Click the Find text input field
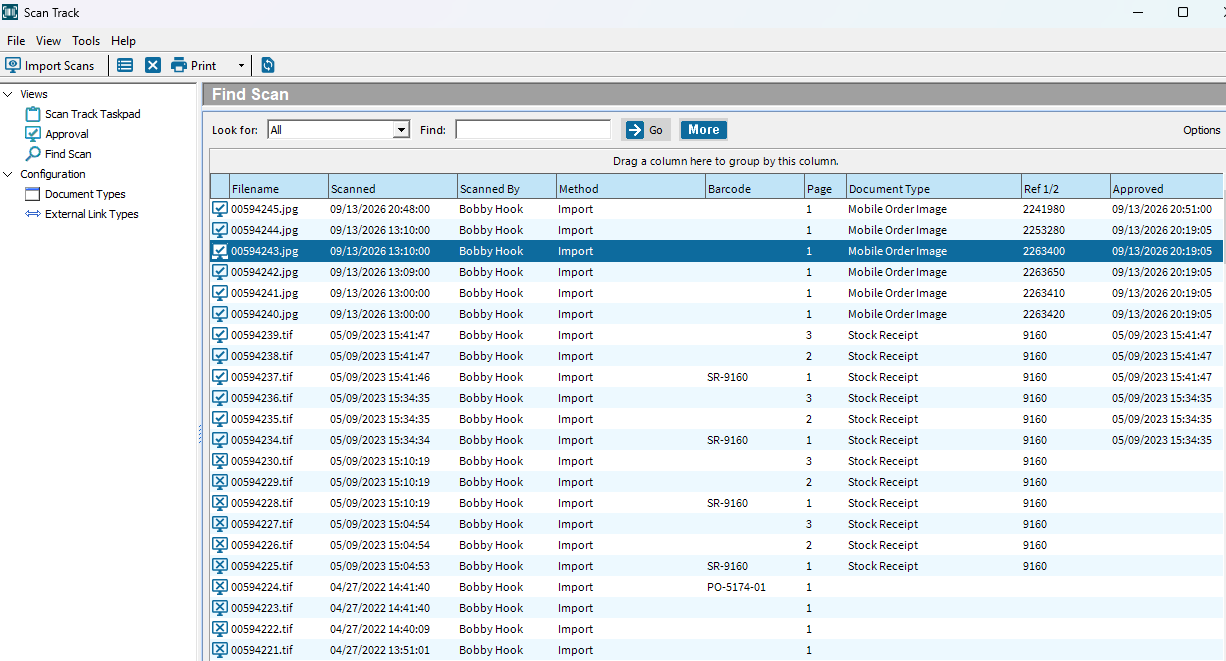The image size is (1226, 661). click(533, 129)
